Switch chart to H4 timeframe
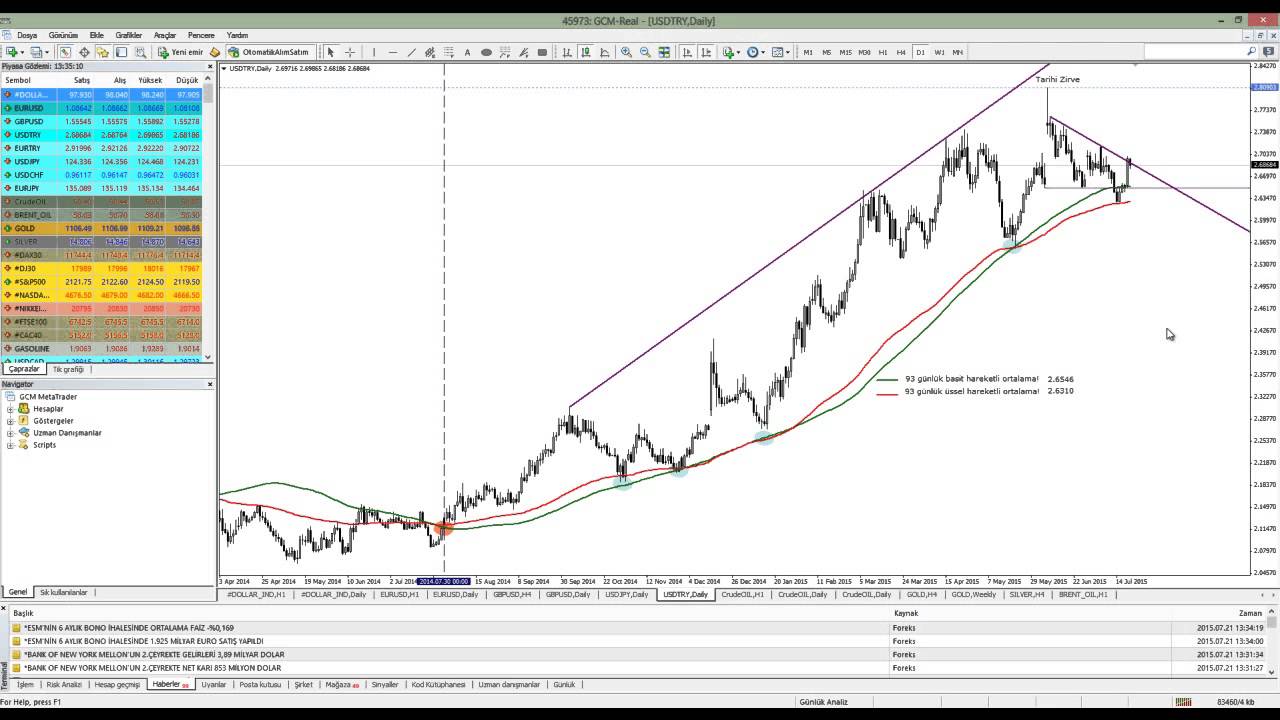The width and height of the screenshot is (1280, 720). click(x=901, y=52)
